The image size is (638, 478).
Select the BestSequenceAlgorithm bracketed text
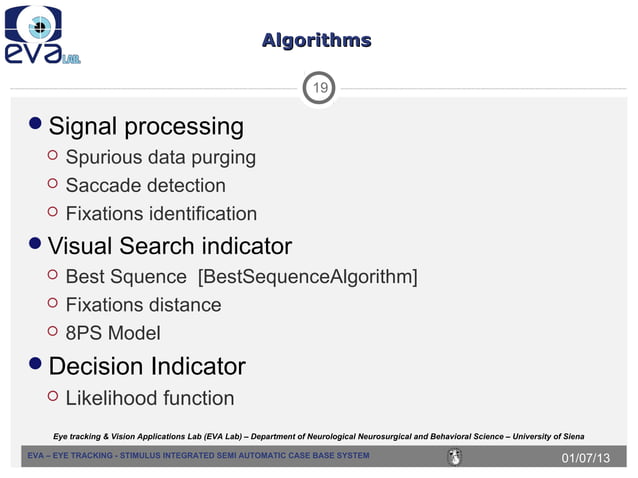coord(308,277)
